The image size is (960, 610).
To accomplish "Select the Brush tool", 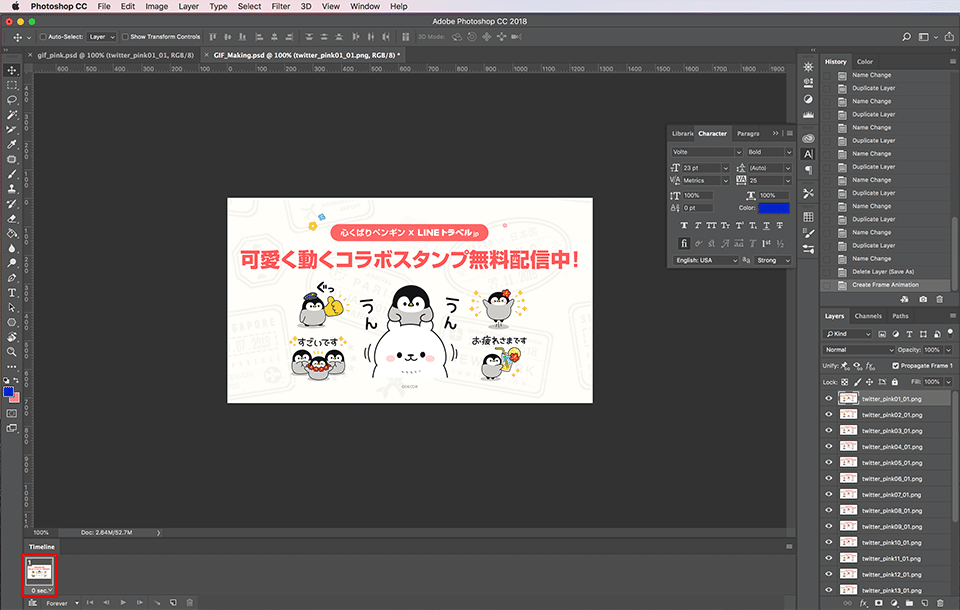I will [12, 174].
